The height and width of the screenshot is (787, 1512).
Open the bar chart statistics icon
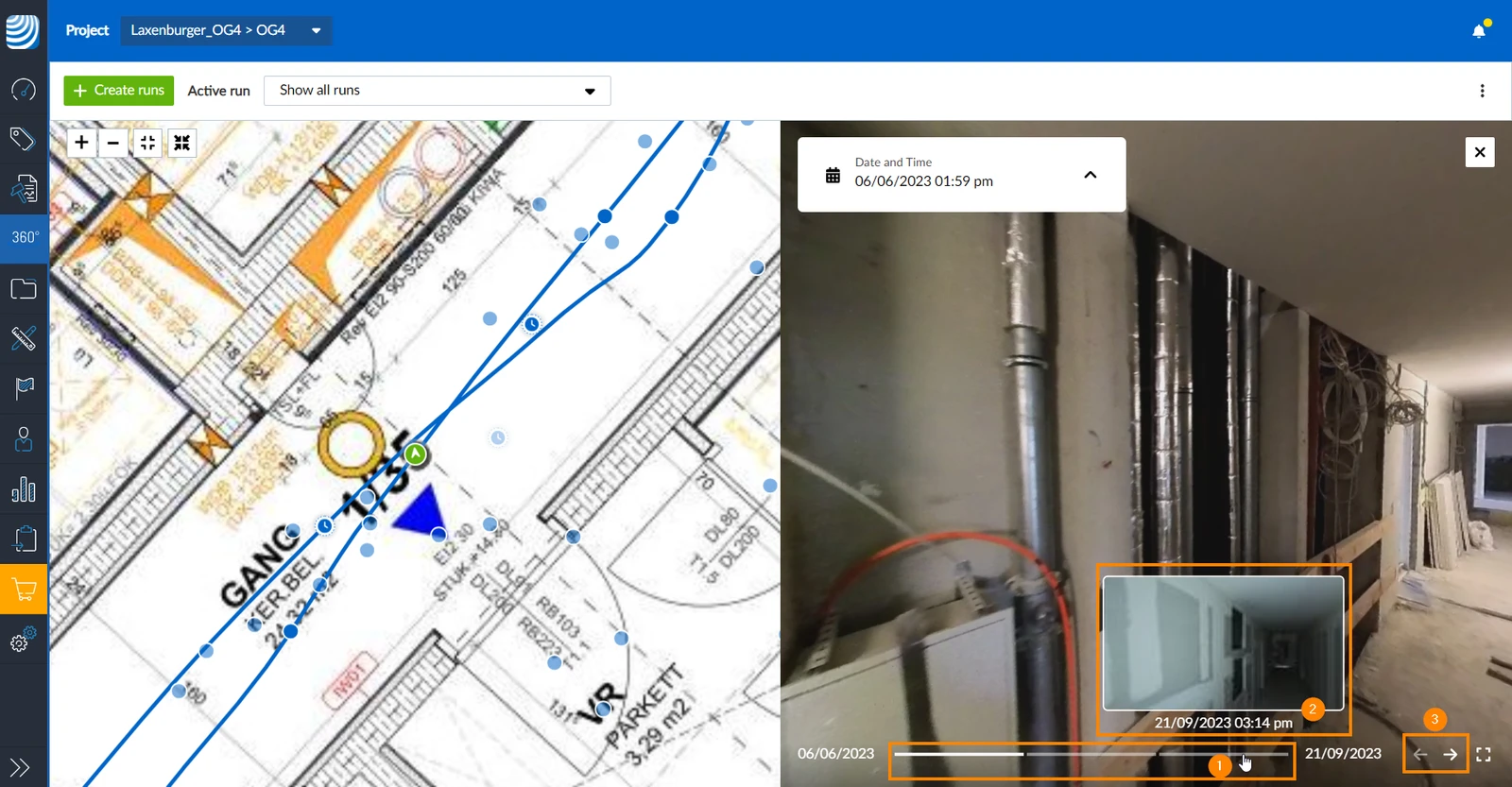(24, 489)
